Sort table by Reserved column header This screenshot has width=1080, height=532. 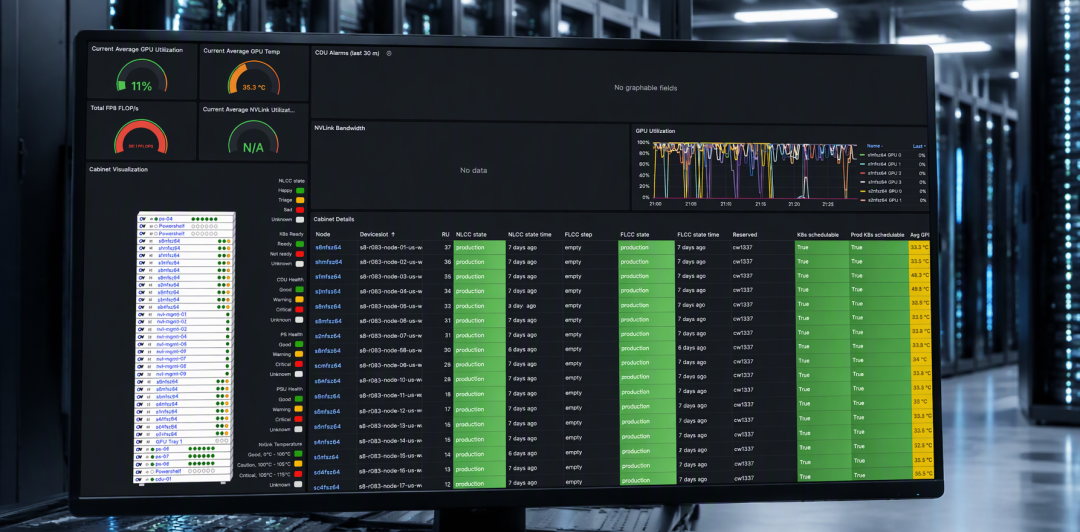[x=745, y=234]
